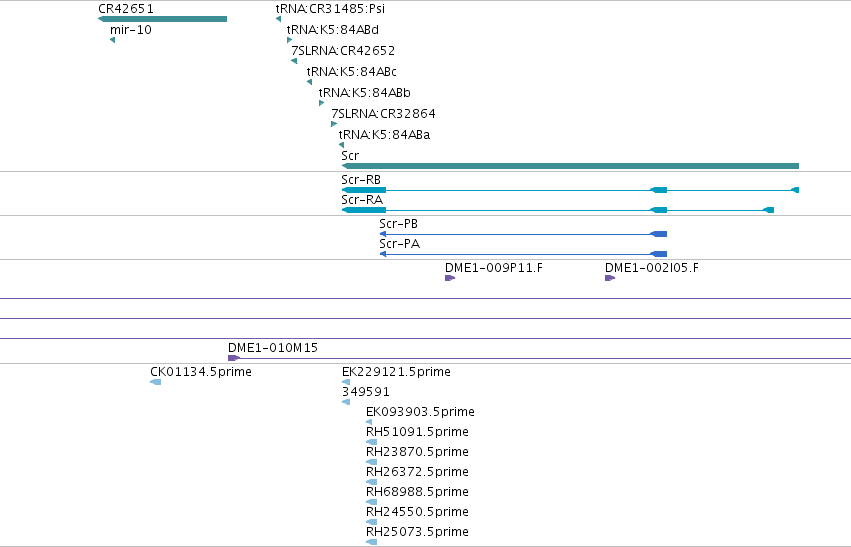The image size is (851, 547).
Task: Open the Scr-RB transcript label
Action: point(361,180)
